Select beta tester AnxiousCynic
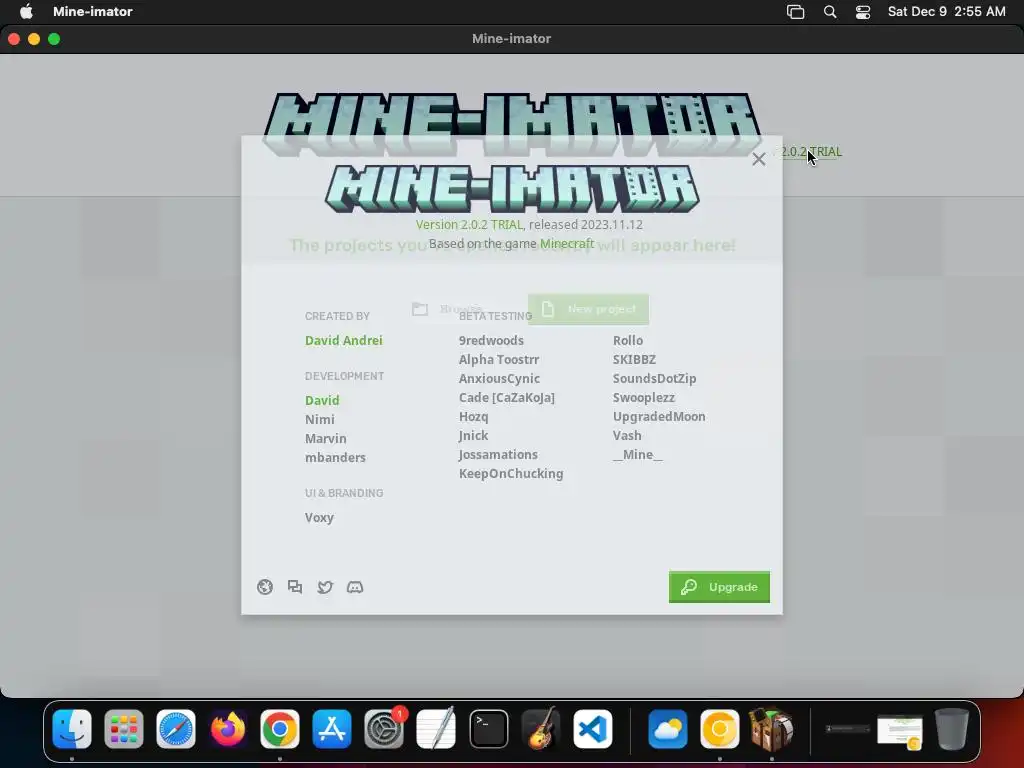This screenshot has width=1024, height=768. (499, 378)
